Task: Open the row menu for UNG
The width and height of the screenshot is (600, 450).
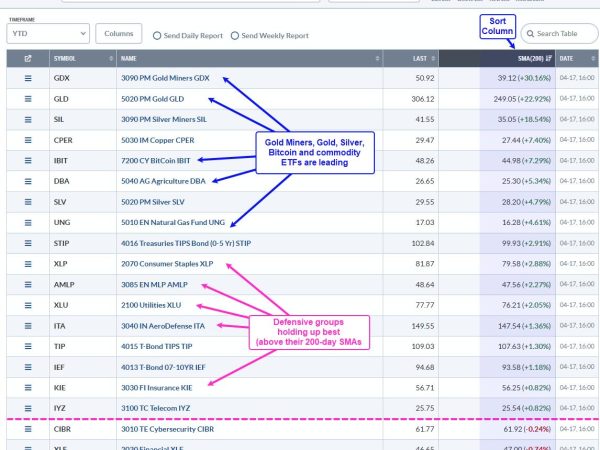Action: pyautogui.click(x=28, y=223)
